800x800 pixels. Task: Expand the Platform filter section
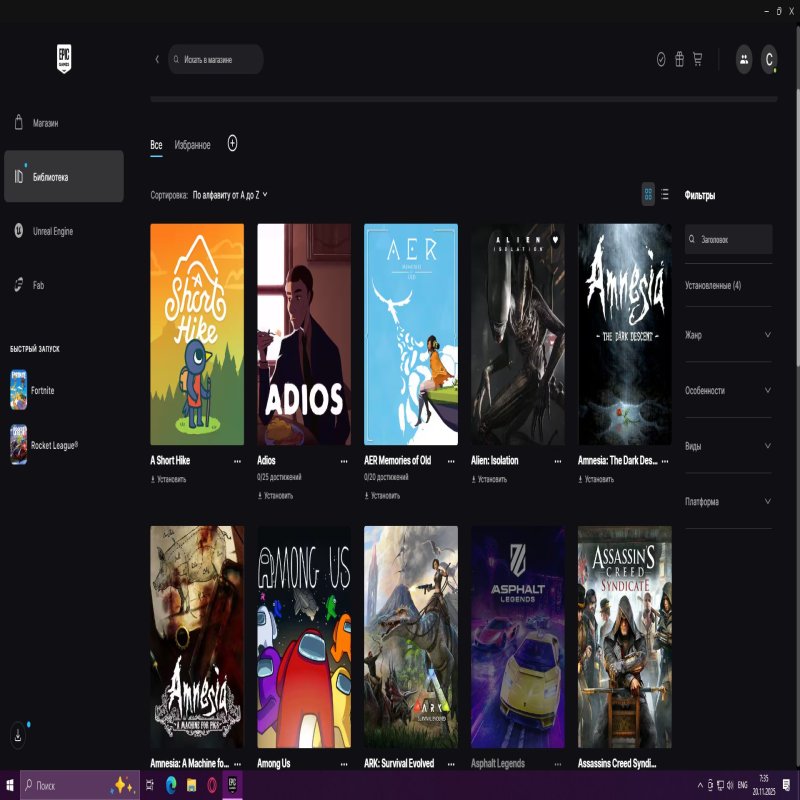[728, 501]
